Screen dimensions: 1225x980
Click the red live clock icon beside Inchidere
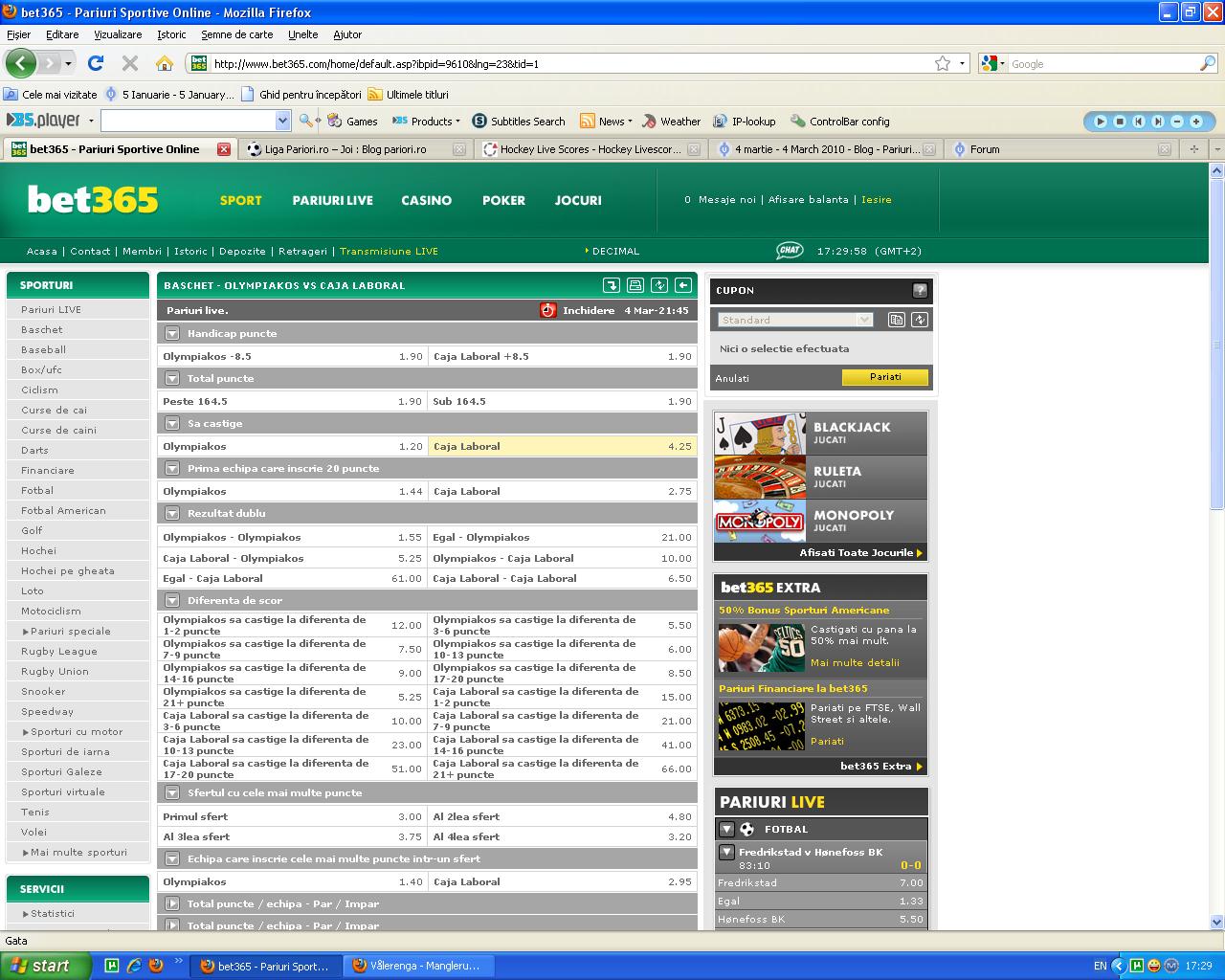coord(548,310)
